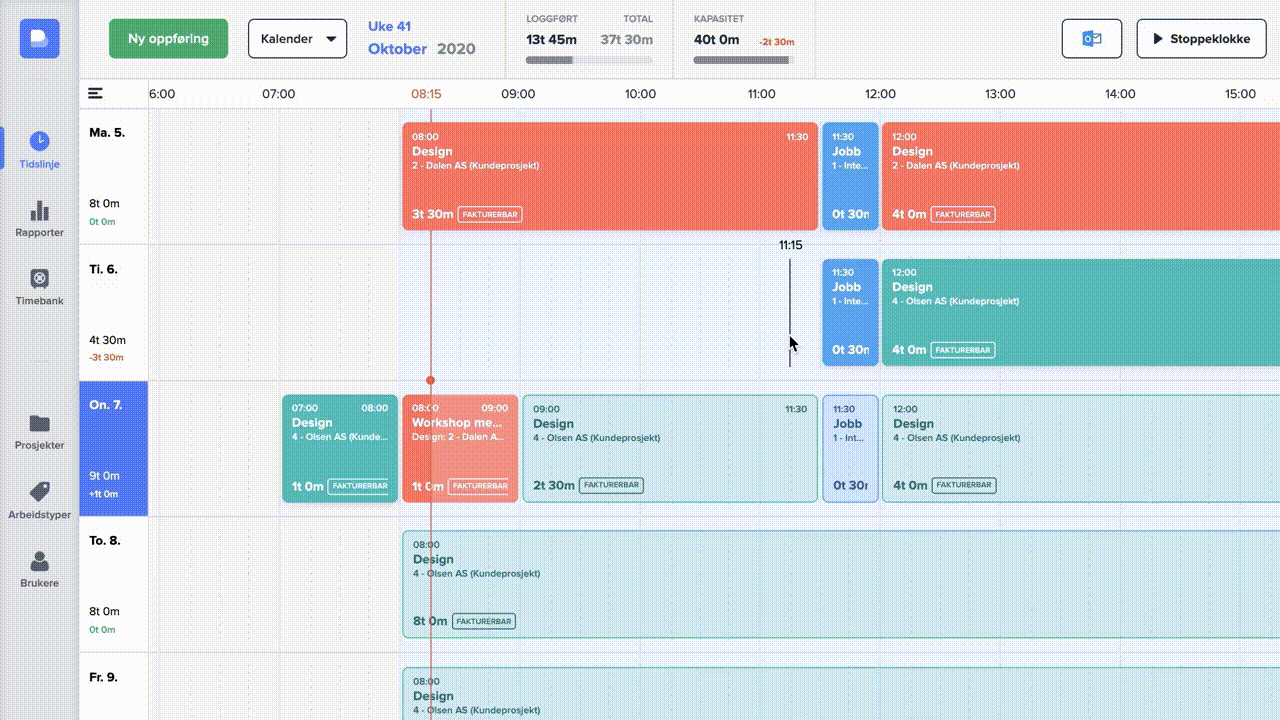Select Oktober 2020 month label
This screenshot has height=720, width=1280.
coord(421,49)
